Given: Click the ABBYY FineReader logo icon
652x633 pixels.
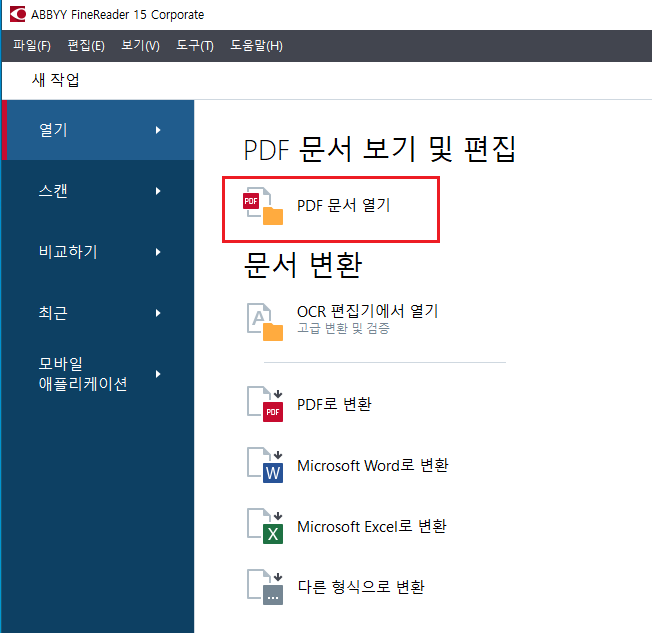Looking at the screenshot, I should (18, 14).
